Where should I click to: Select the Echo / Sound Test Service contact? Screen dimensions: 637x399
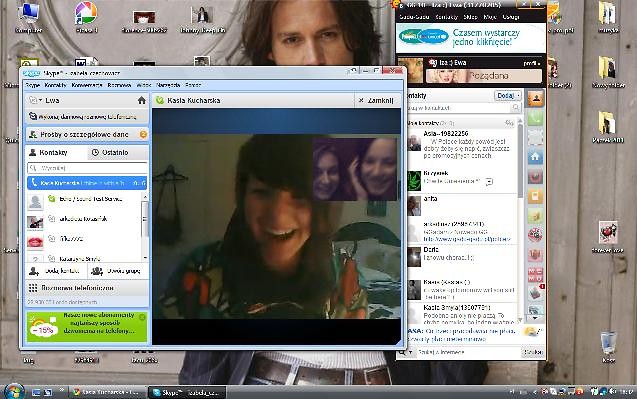[84, 199]
